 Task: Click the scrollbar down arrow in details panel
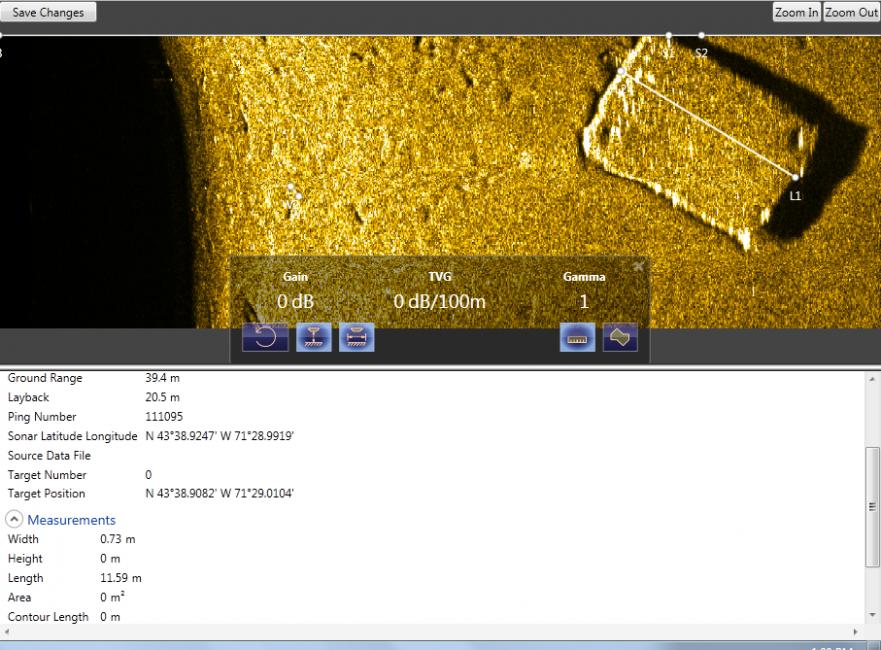871,615
